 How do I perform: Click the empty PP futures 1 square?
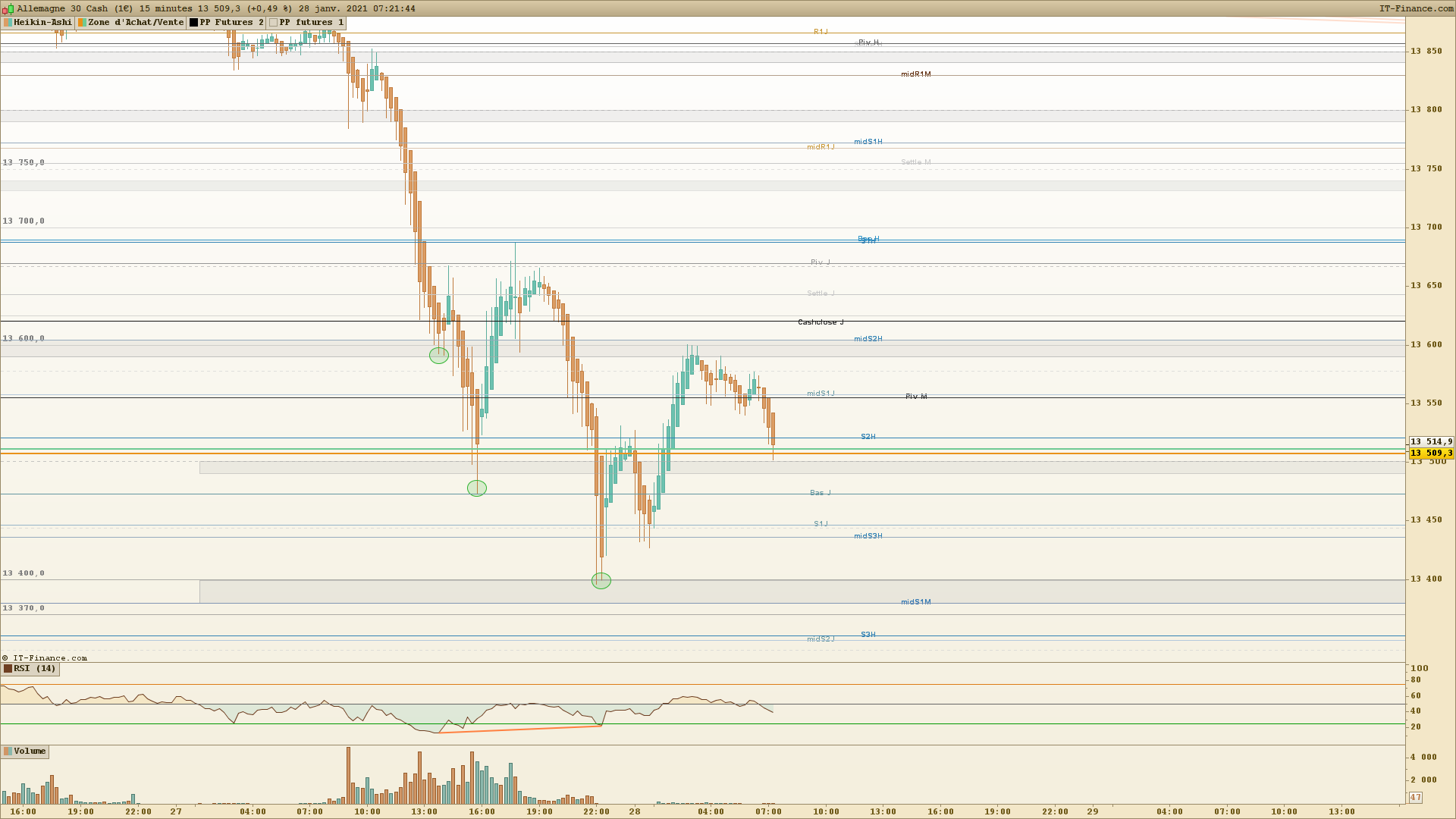tap(273, 23)
